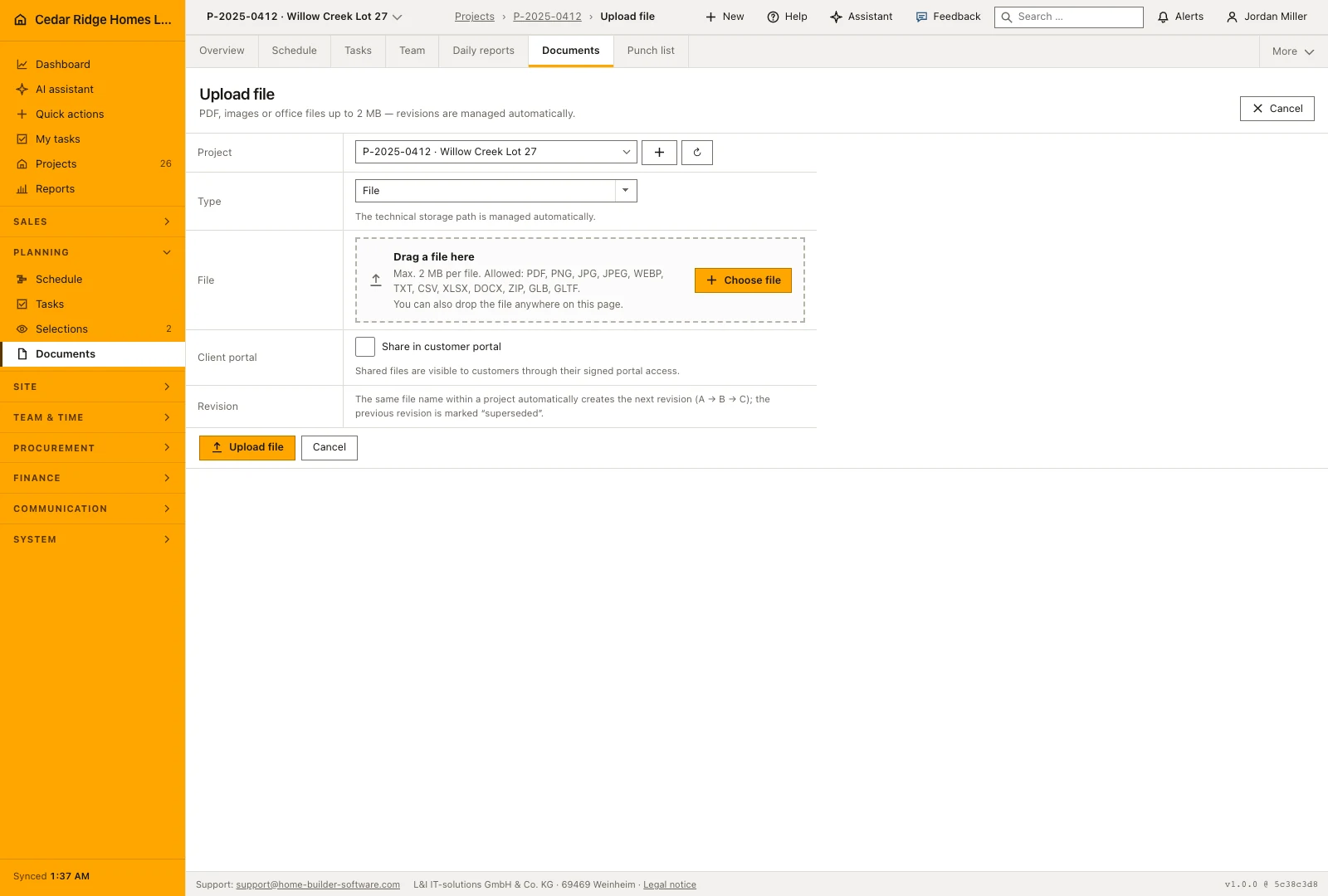Expand the FINANCE sidebar section
The height and width of the screenshot is (896, 1328).
92,478
